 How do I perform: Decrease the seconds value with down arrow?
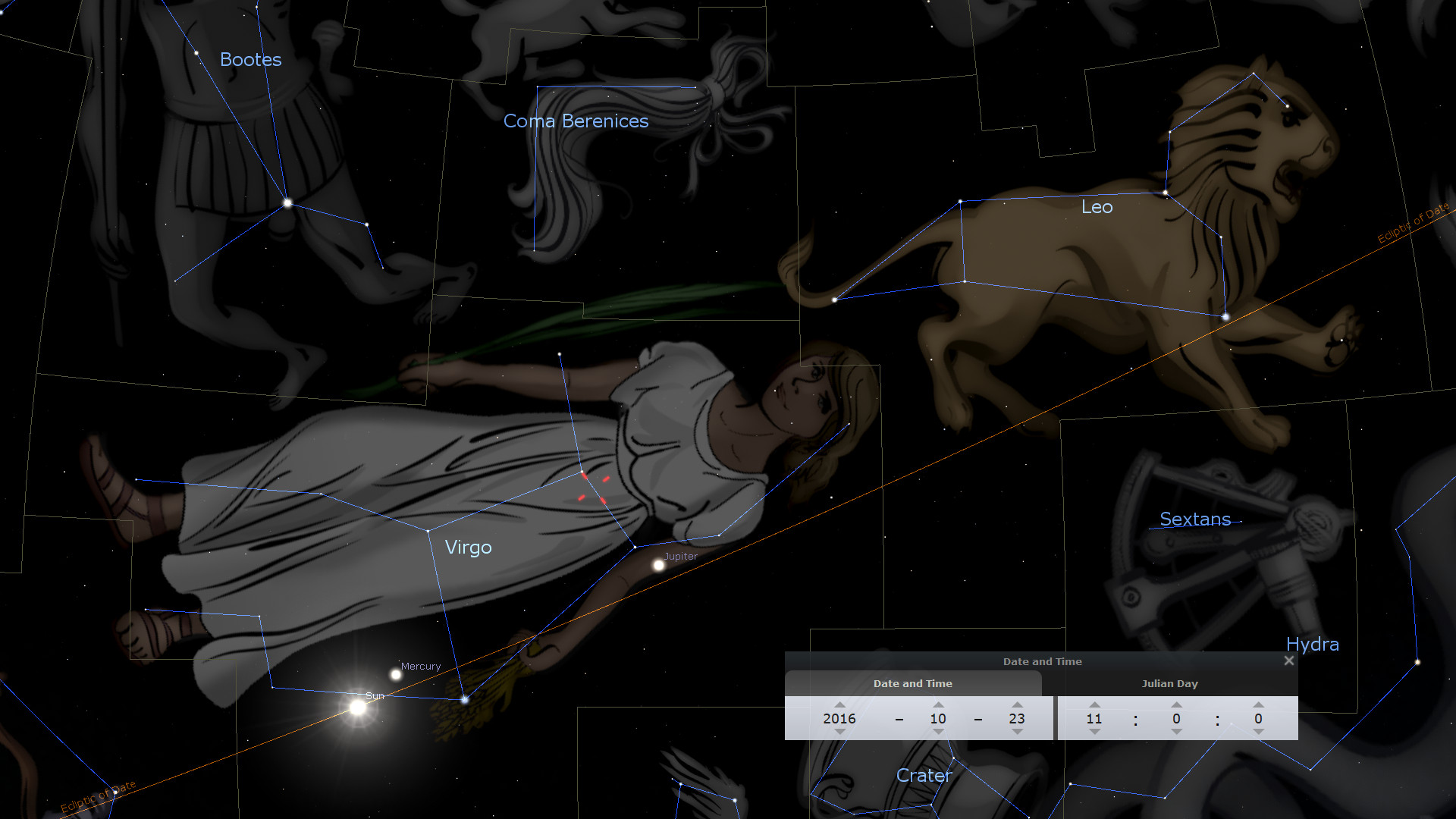pyautogui.click(x=1258, y=732)
